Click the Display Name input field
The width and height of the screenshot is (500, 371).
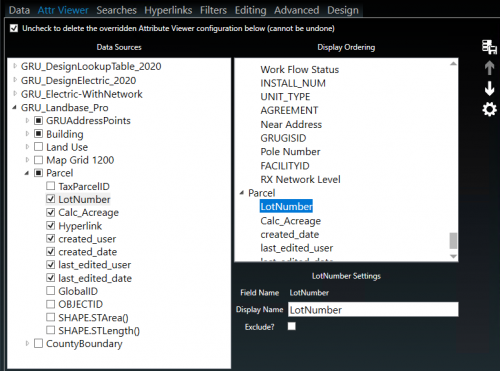coord(373,309)
